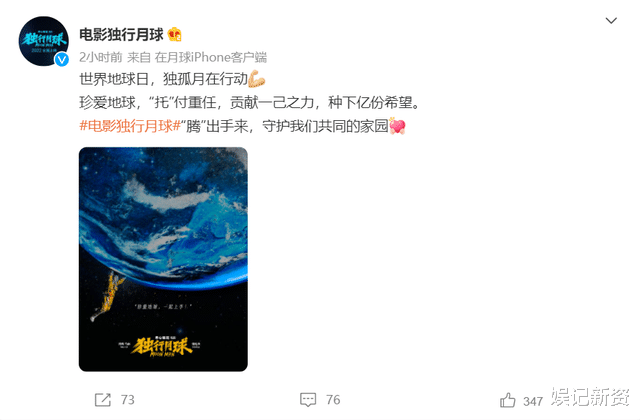Screen dimensions: 640x420
Task: Open the Earth movie poster thumbnail
Action: (x=163, y=259)
